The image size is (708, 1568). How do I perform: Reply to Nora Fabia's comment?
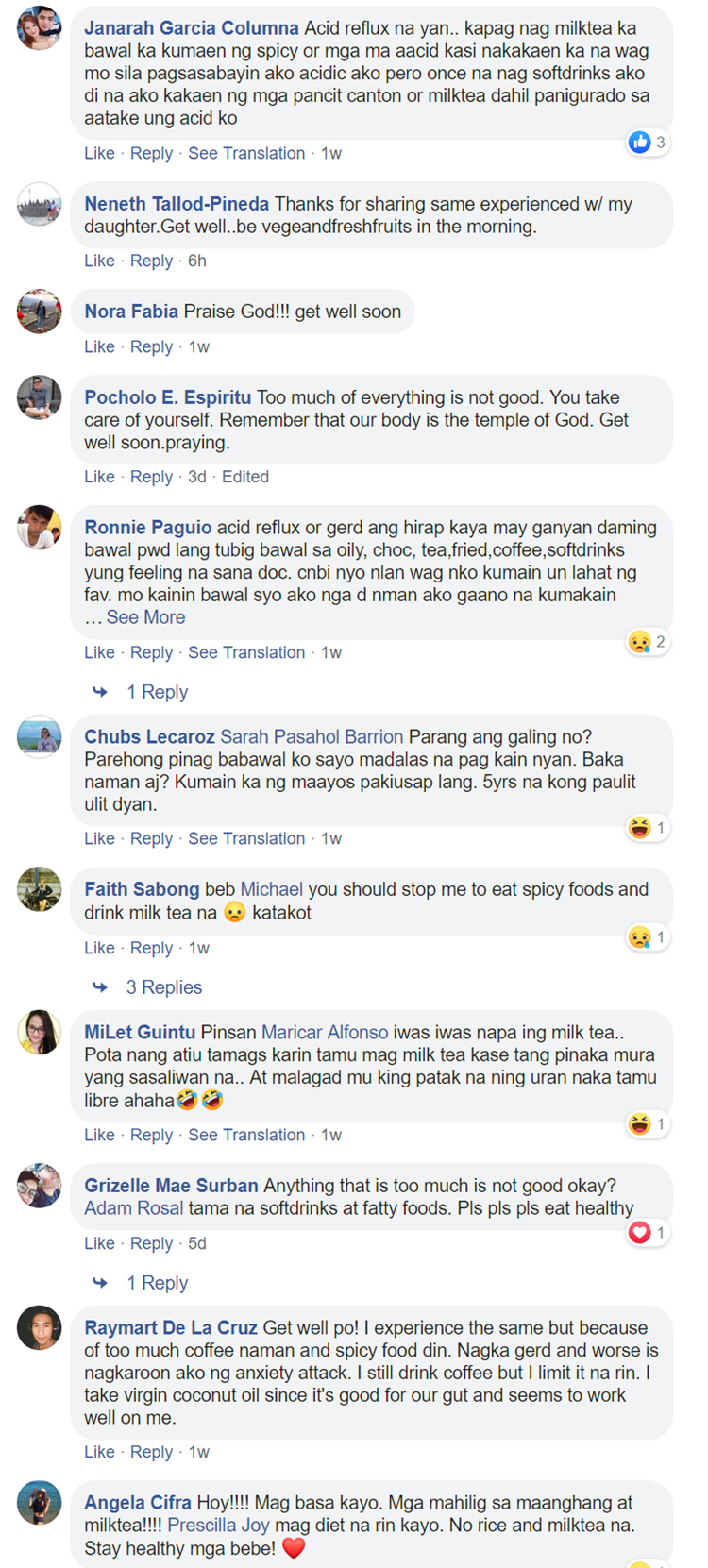click(x=151, y=346)
